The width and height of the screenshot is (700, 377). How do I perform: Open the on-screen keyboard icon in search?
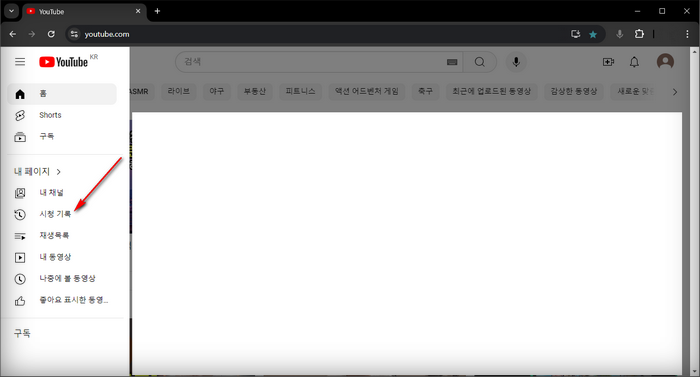pyautogui.click(x=452, y=62)
